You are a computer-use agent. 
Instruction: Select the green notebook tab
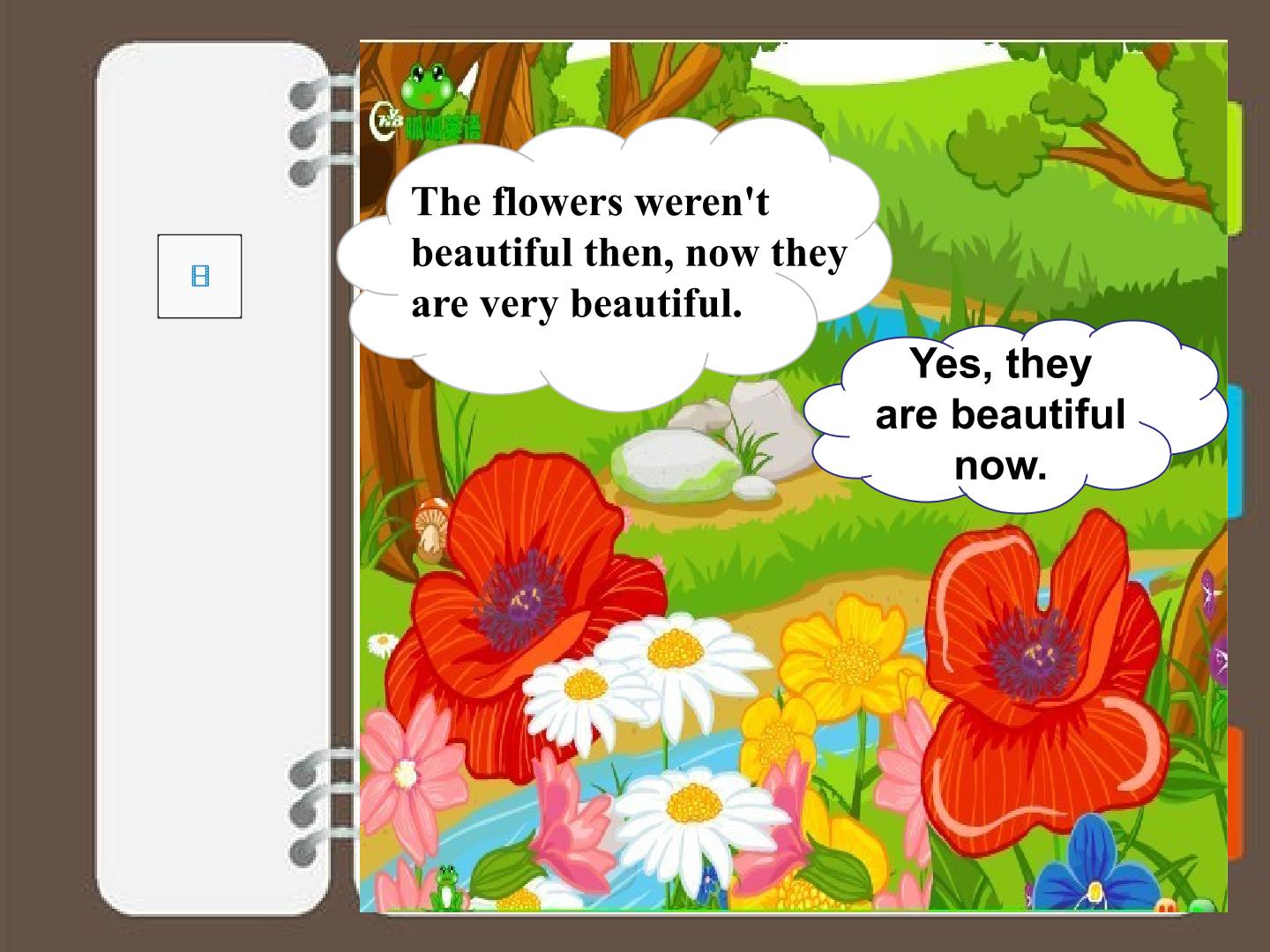pos(1235,167)
